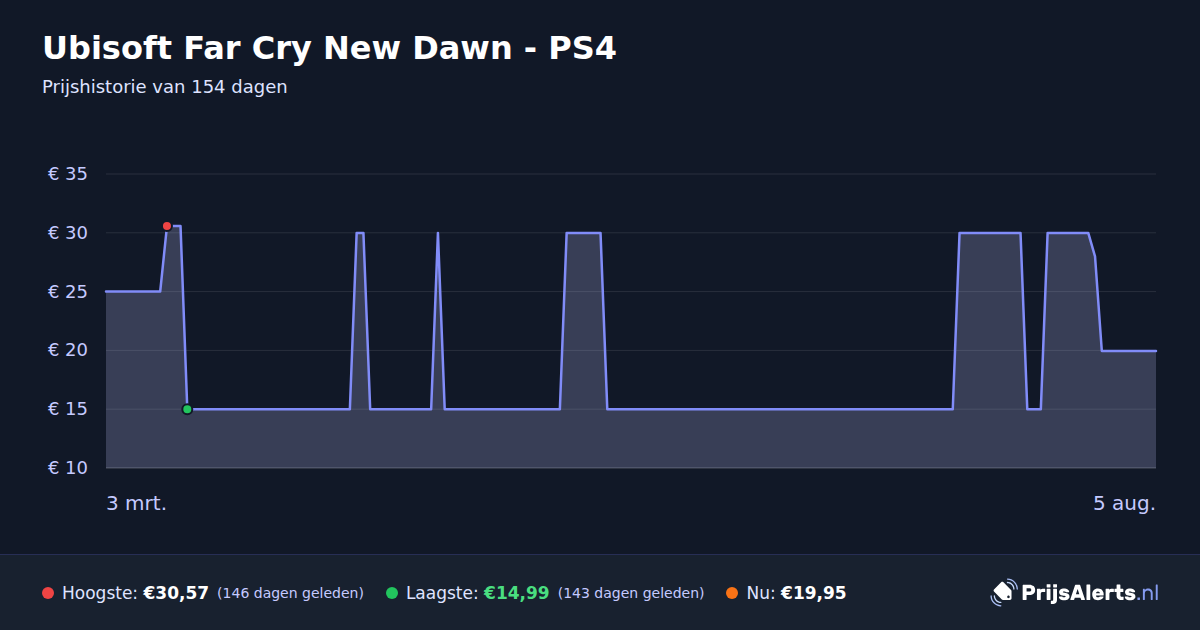Click the € 35 axis label
Viewport: 1200px width, 630px height.
tap(68, 174)
